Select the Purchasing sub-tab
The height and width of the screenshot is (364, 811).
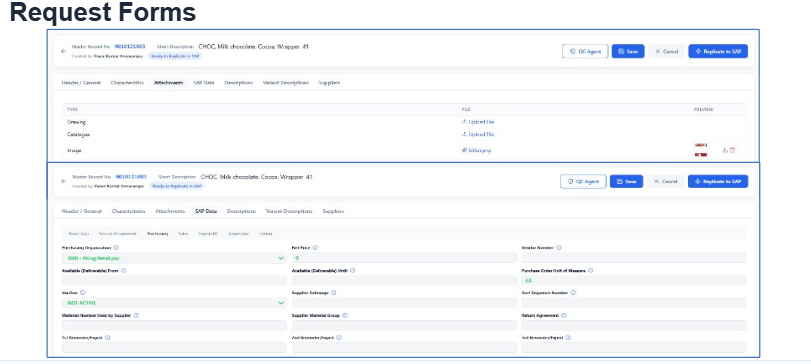158,234
